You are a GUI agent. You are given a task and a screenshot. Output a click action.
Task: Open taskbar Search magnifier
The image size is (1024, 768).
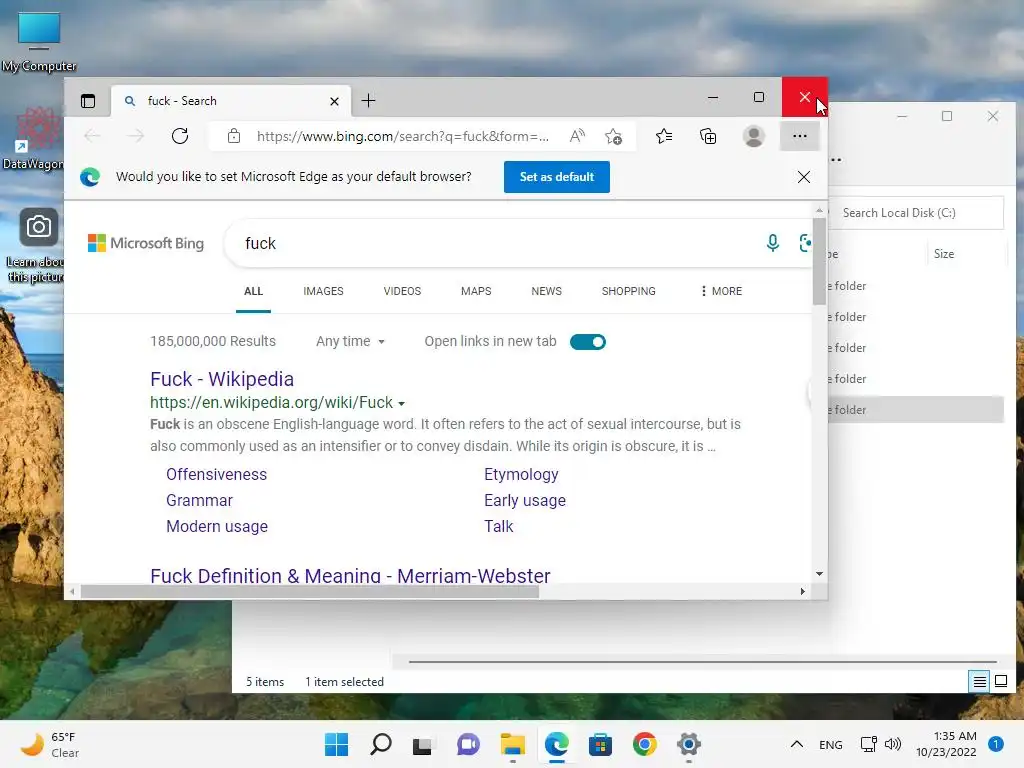pos(381,744)
